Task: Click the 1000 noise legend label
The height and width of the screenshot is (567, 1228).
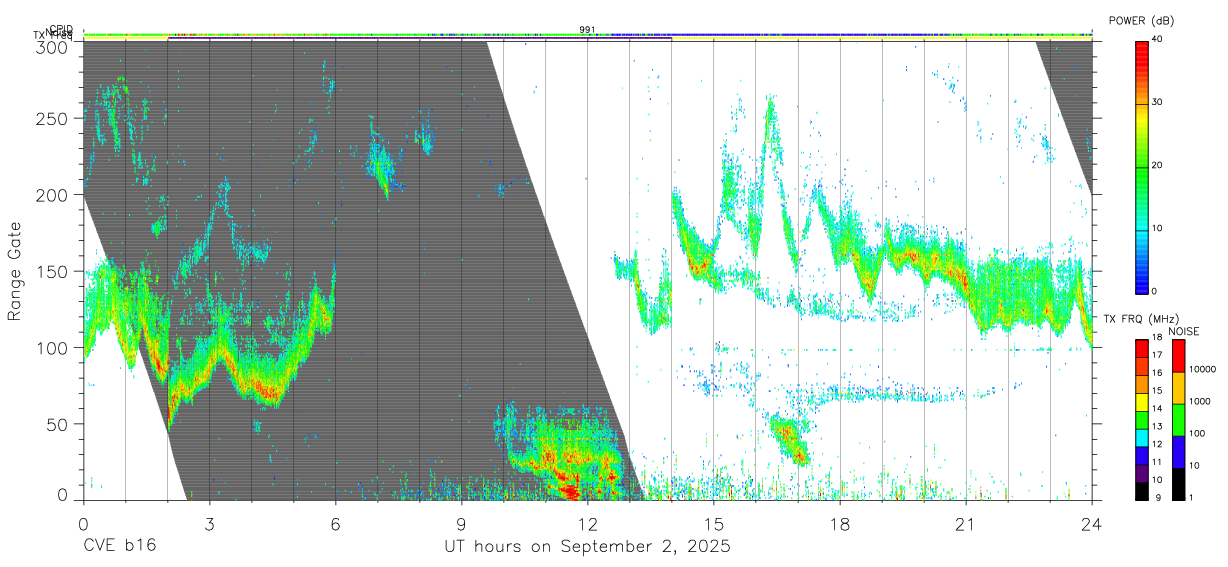Action: tap(1202, 402)
